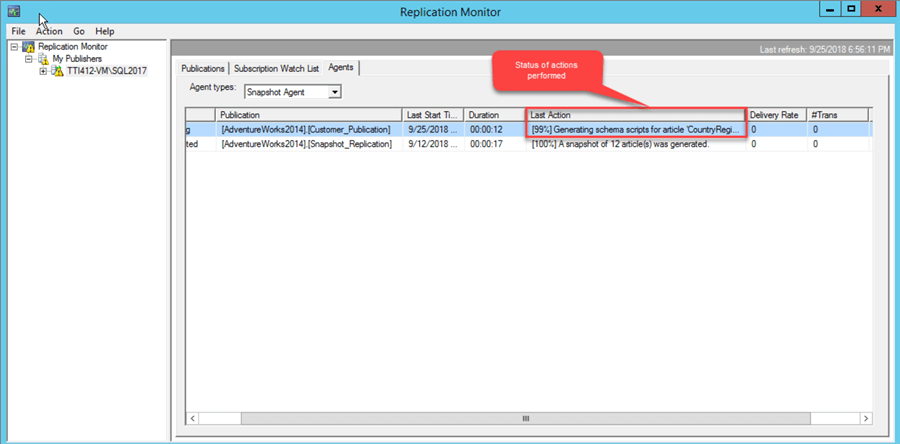Expand the TTI412-VM\SQL2017 publisher node
Viewport: 900px width, 444px height.
click(x=42, y=71)
